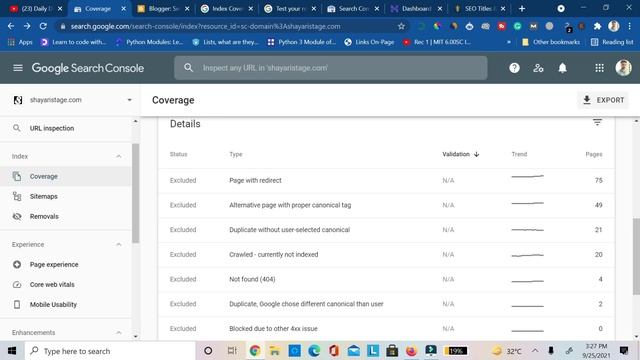The width and height of the screenshot is (640, 360).
Task: Launch Firefox from the taskbar
Action: 411,351
